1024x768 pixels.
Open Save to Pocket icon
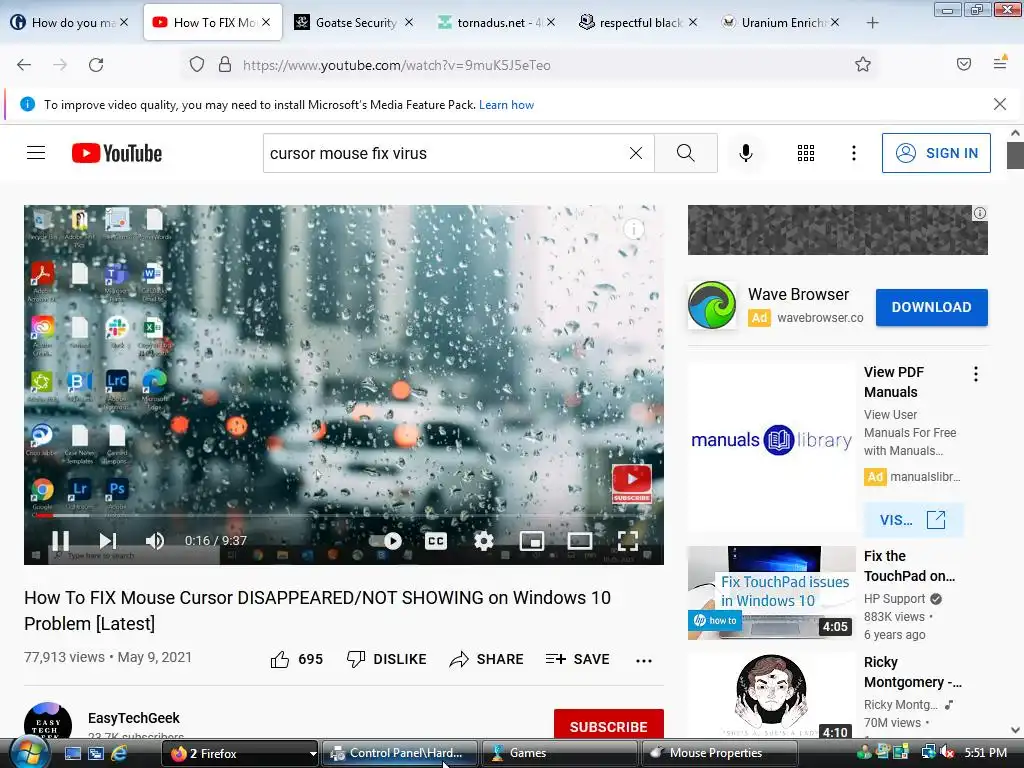pyautogui.click(x=964, y=64)
